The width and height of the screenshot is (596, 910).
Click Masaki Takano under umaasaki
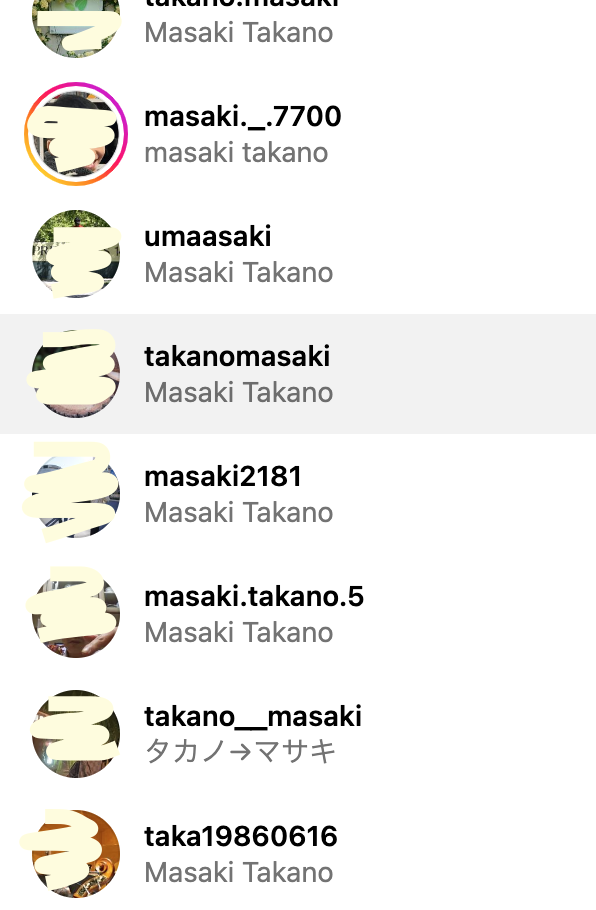pos(239,273)
